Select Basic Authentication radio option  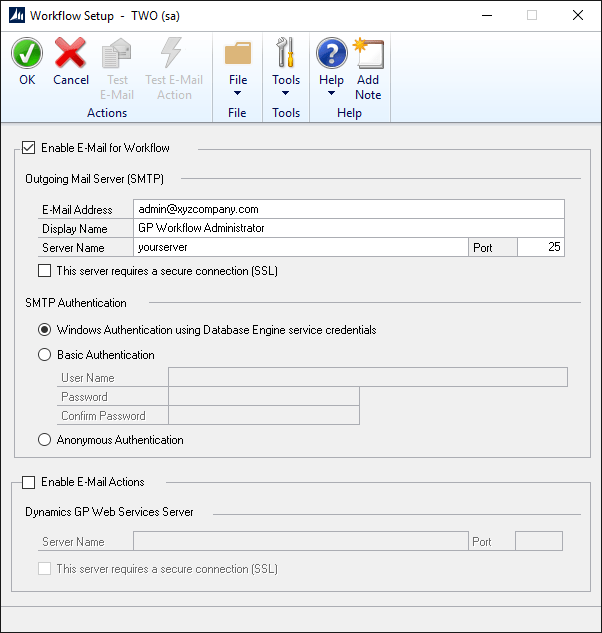[x=44, y=354]
